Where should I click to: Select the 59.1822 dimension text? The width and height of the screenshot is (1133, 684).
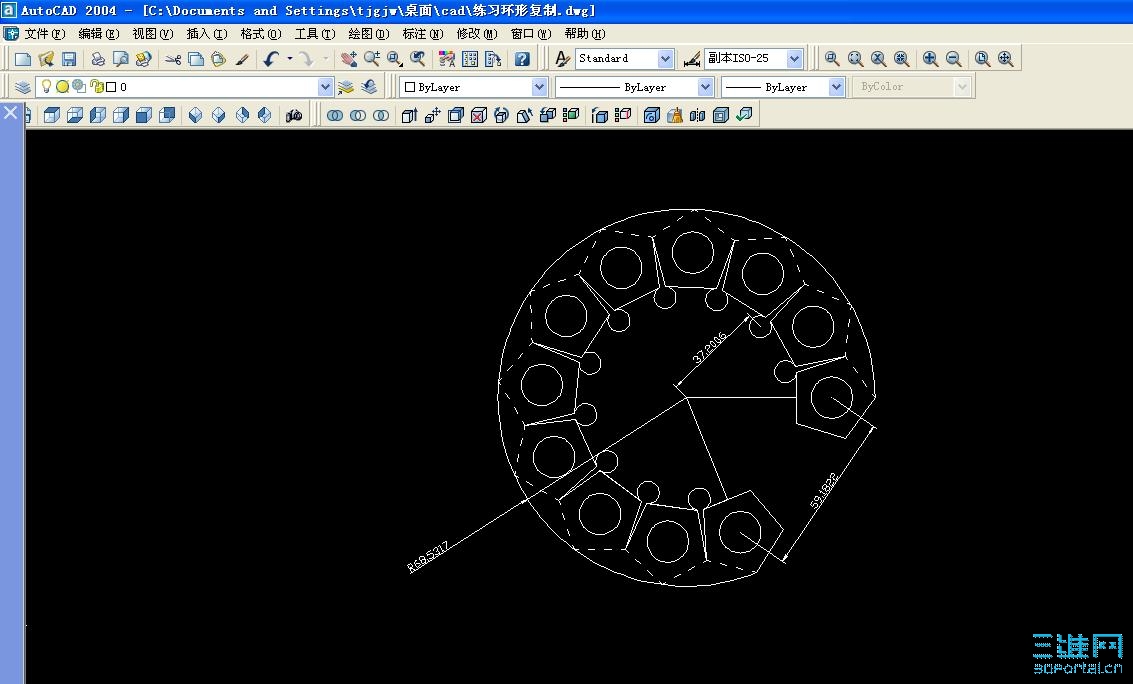coord(824,491)
